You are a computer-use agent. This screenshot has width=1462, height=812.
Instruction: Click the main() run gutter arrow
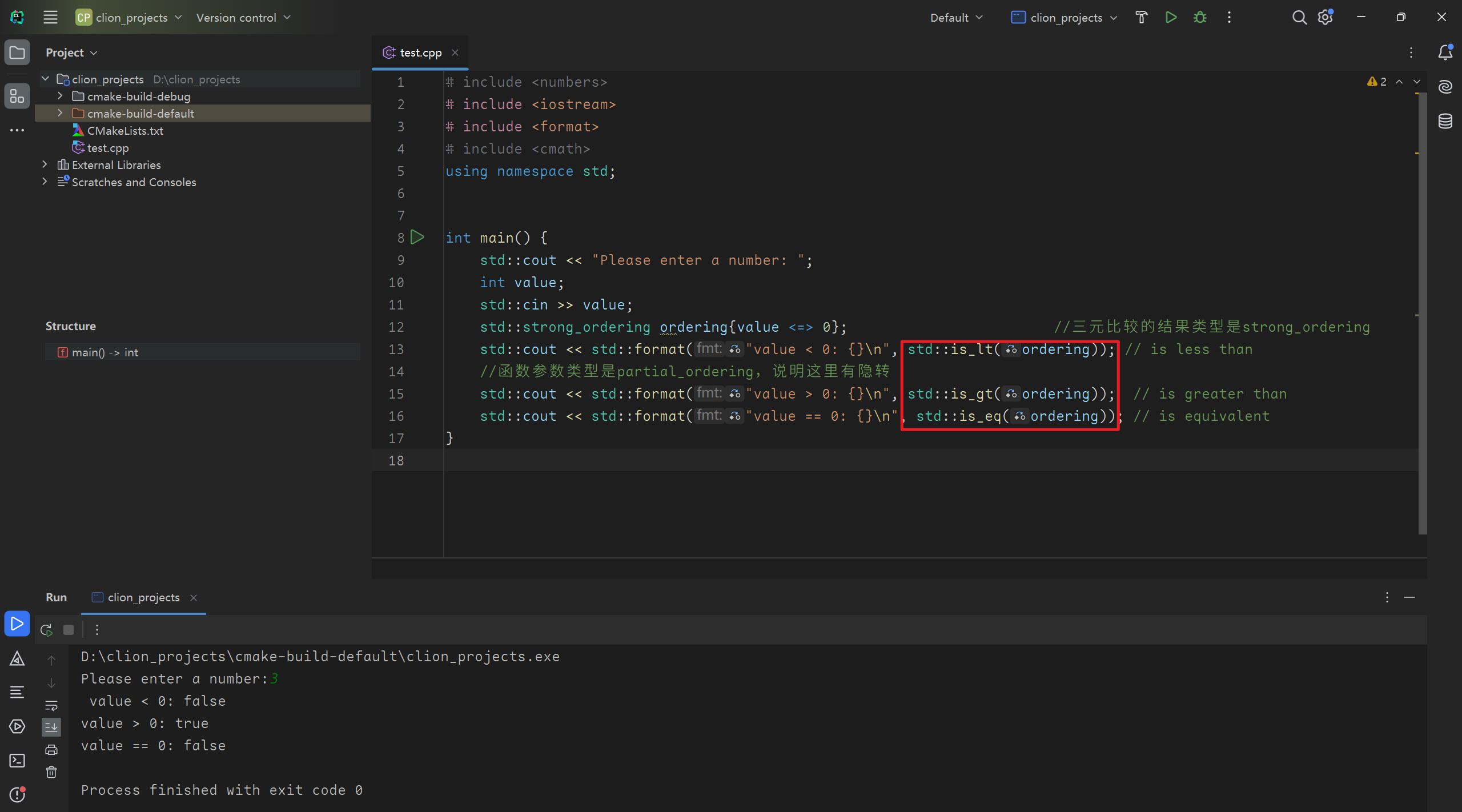(417, 237)
